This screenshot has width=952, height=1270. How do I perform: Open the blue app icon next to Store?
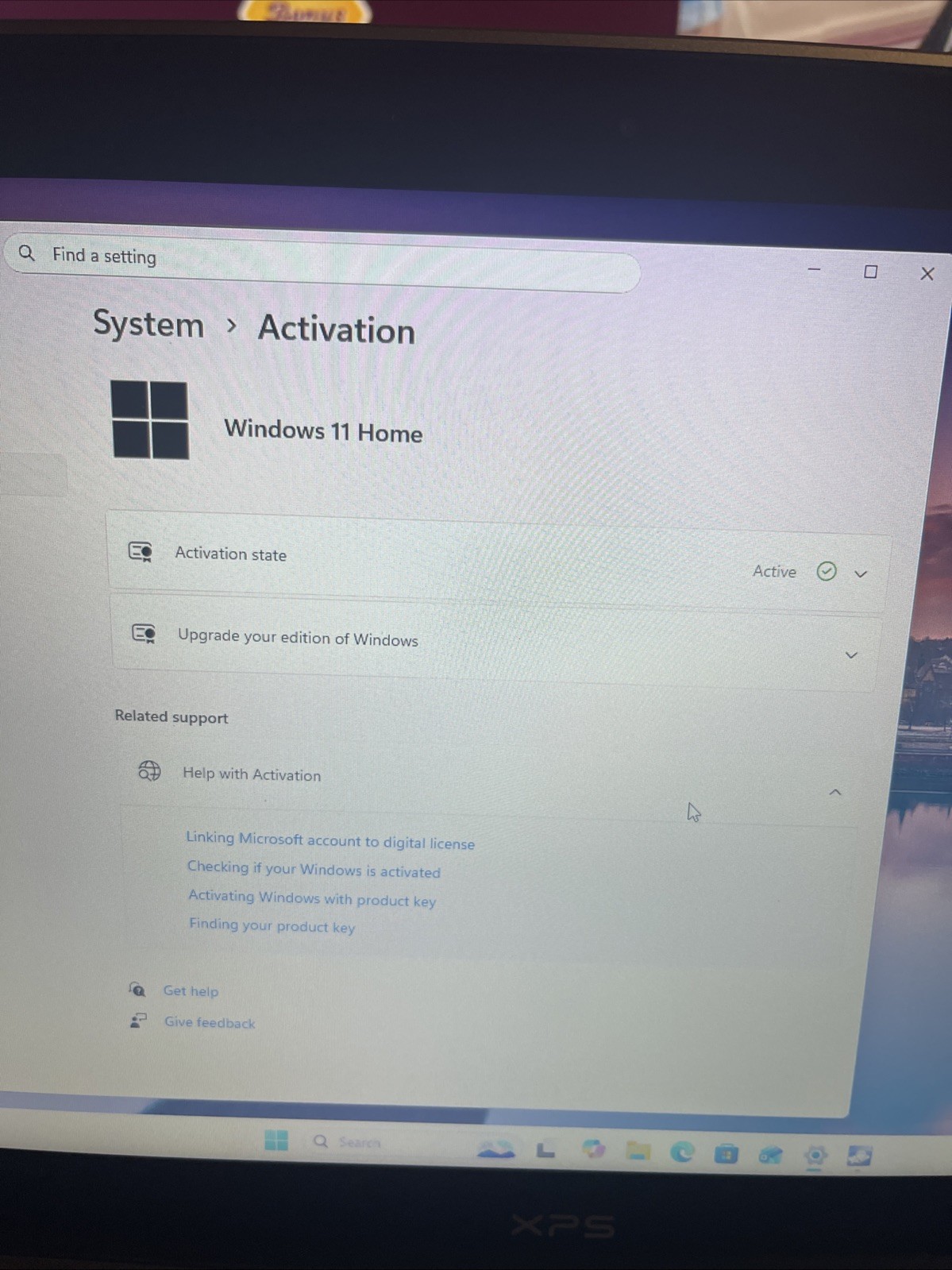[x=770, y=1156]
